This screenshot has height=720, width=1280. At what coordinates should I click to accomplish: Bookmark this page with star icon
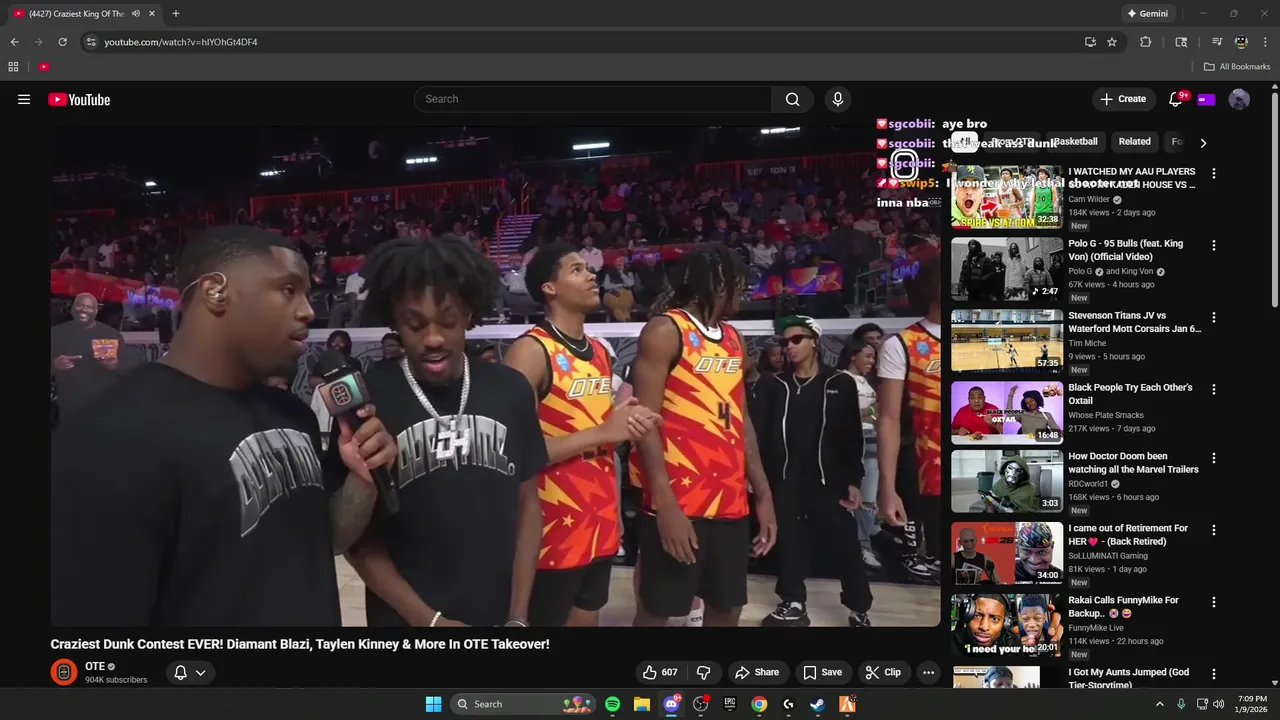pos(1112,42)
